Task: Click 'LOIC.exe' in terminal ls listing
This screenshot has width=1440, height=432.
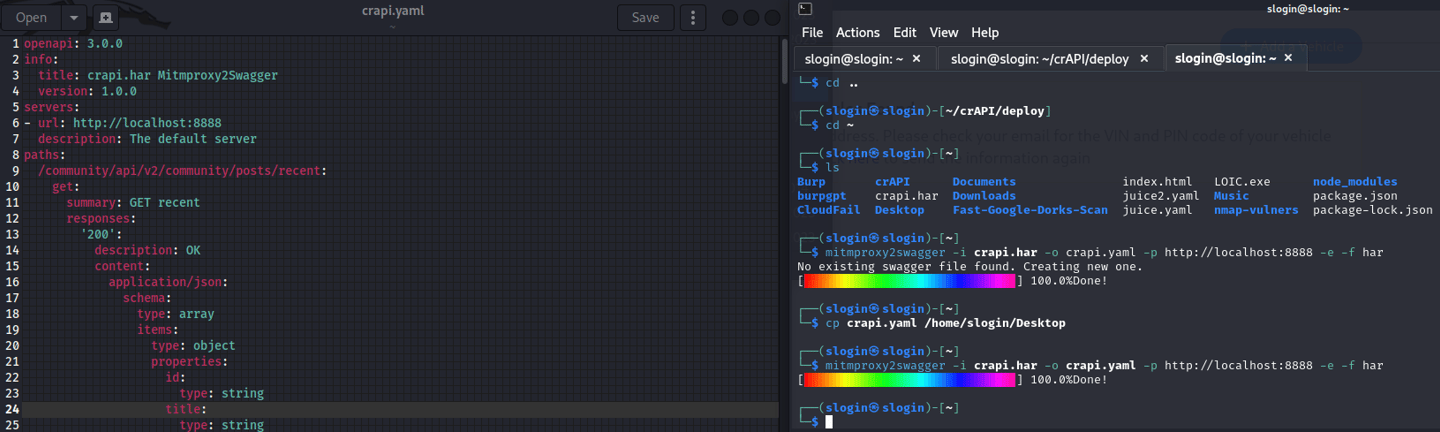Action: (1242, 182)
